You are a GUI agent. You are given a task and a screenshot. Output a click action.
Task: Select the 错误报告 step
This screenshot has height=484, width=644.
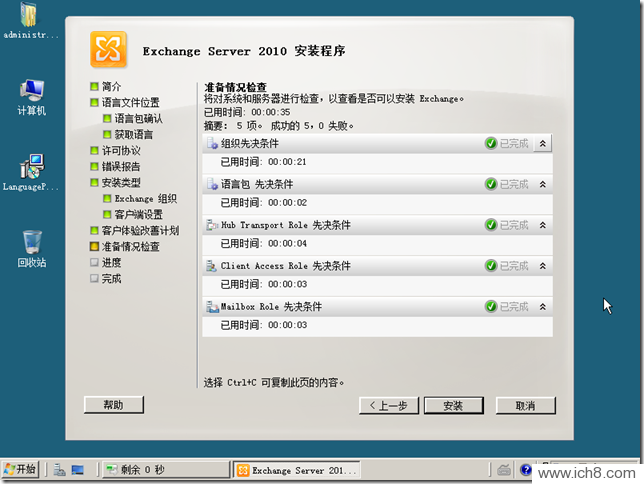pos(115,166)
